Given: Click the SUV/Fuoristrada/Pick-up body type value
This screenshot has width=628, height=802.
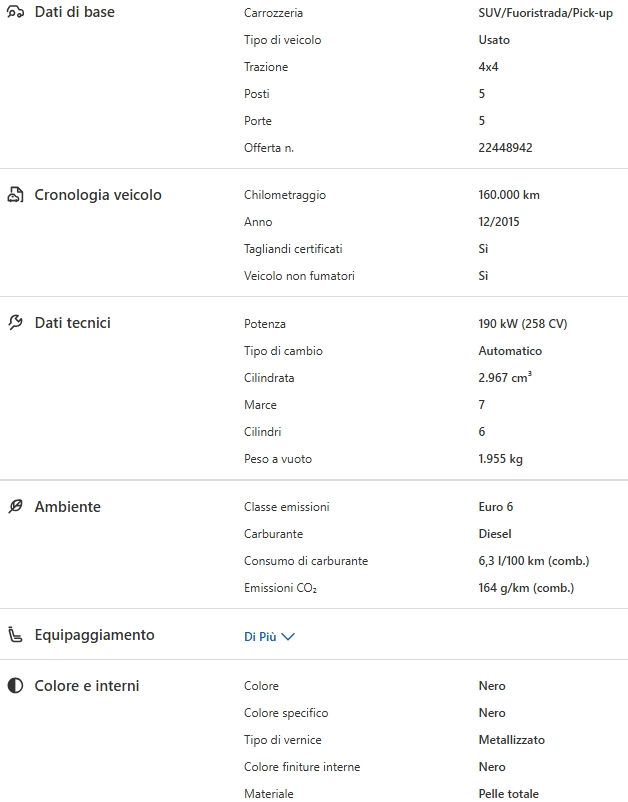Looking at the screenshot, I should pos(546,14).
